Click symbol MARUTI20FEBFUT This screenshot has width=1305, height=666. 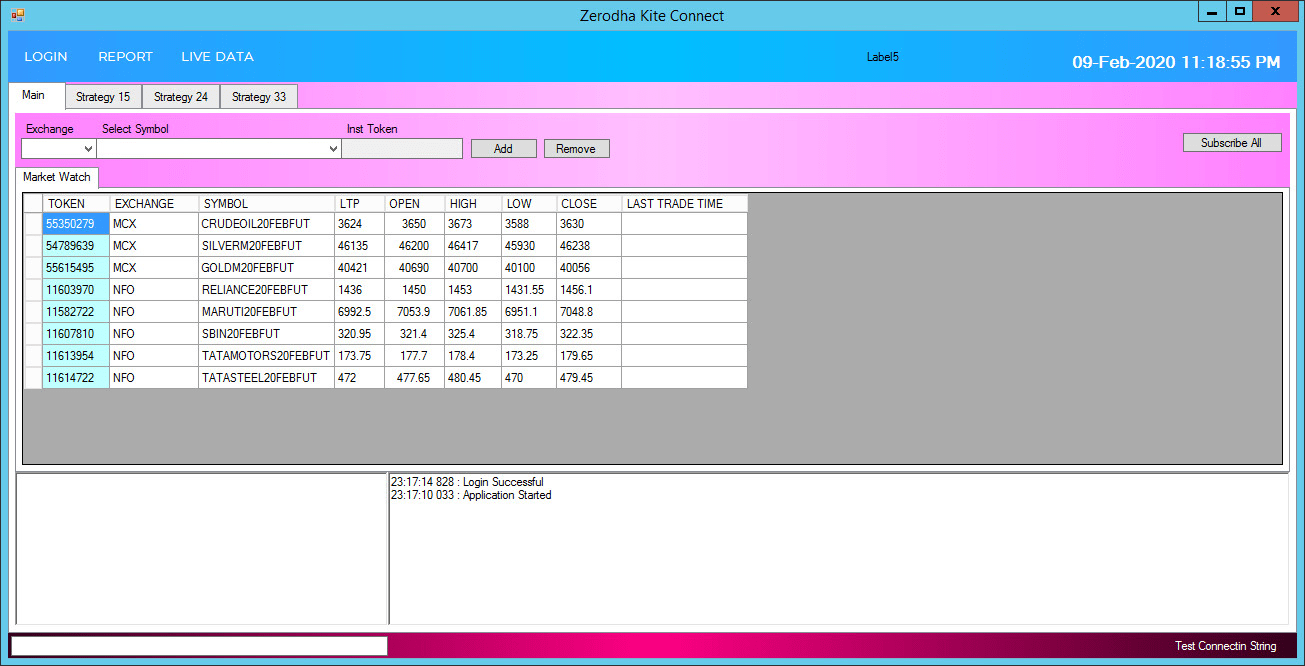[x=267, y=312]
